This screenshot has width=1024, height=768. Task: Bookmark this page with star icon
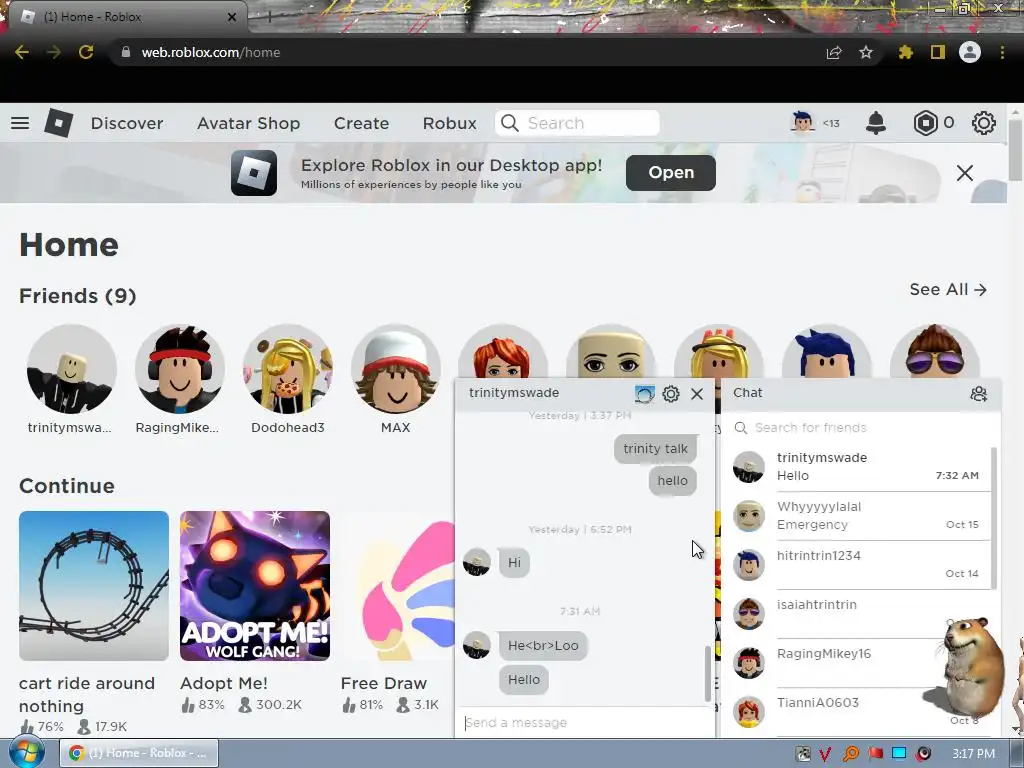[866, 52]
